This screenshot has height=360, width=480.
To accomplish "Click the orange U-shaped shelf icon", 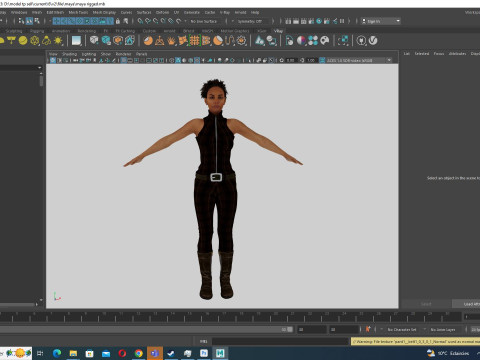I will click(230, 41).
